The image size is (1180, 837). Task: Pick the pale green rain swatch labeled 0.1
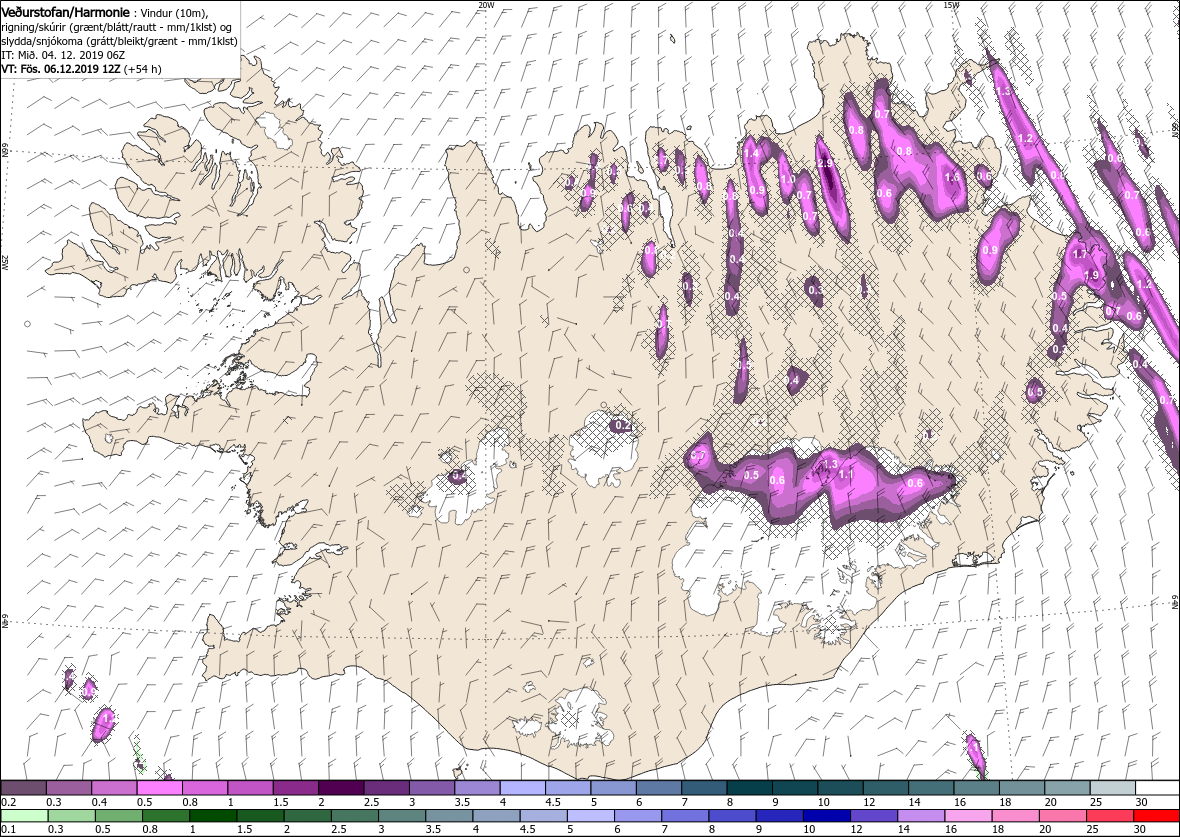(25, 816)
